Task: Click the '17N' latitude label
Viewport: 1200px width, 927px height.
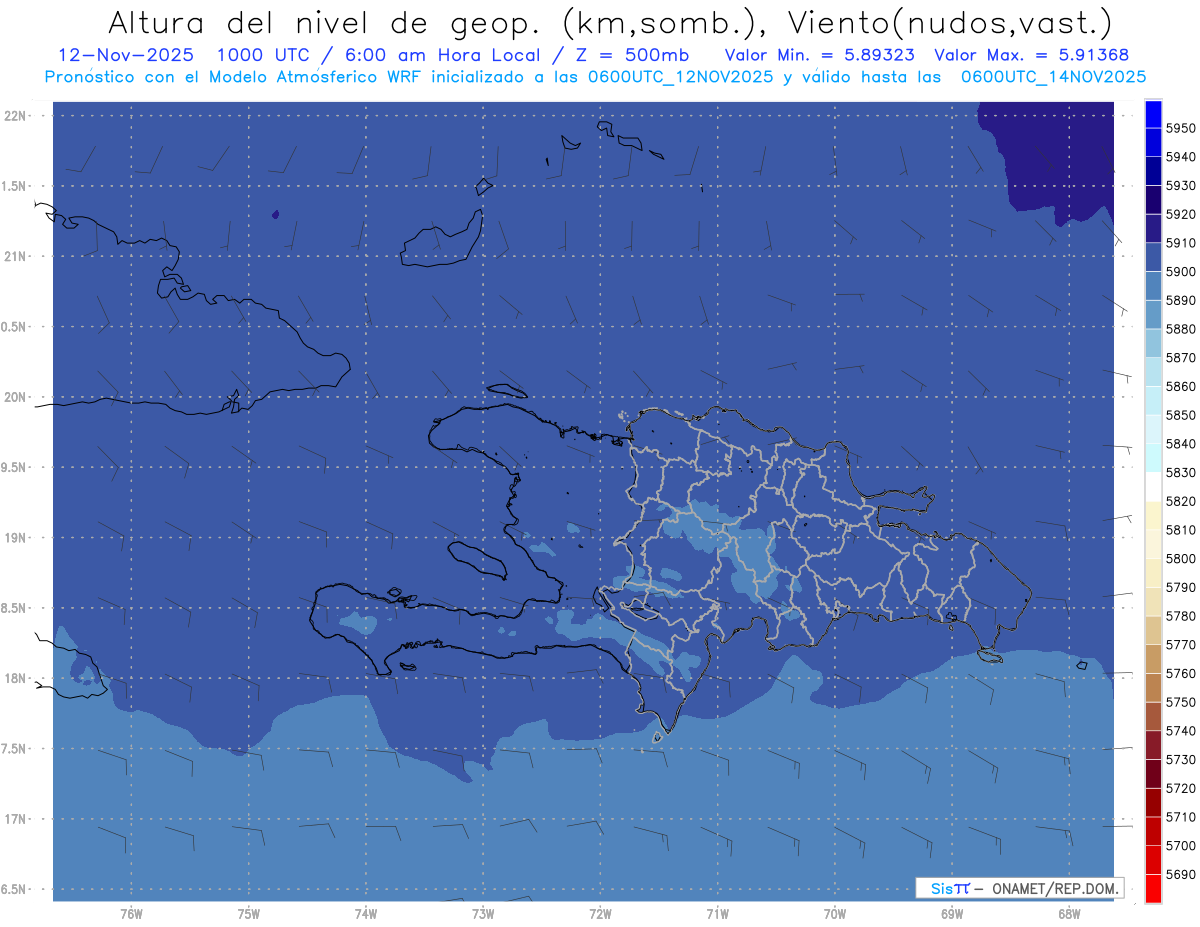Action: tap(15, 820)
